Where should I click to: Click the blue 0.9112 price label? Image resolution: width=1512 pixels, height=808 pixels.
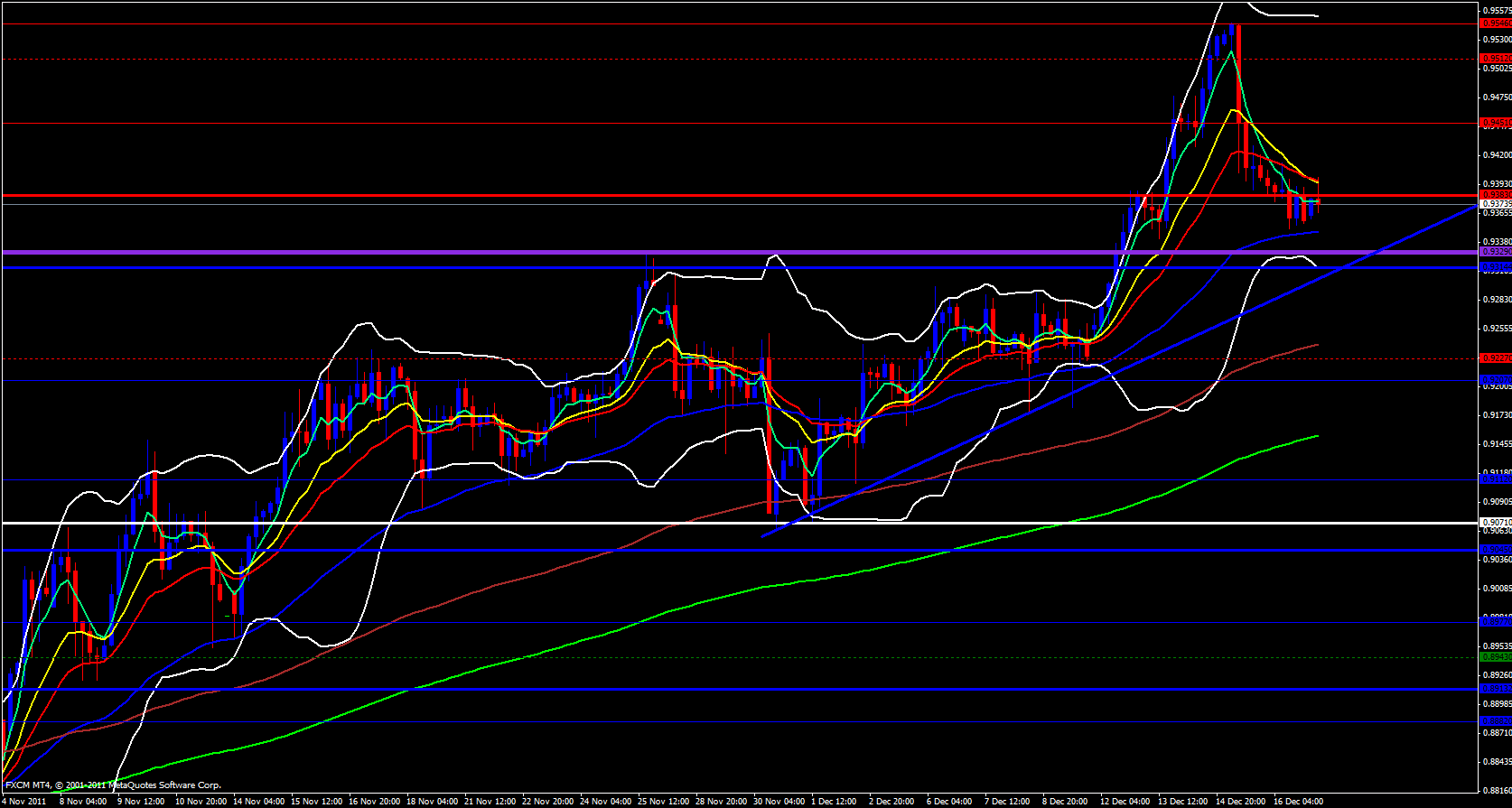(1496, 479)
